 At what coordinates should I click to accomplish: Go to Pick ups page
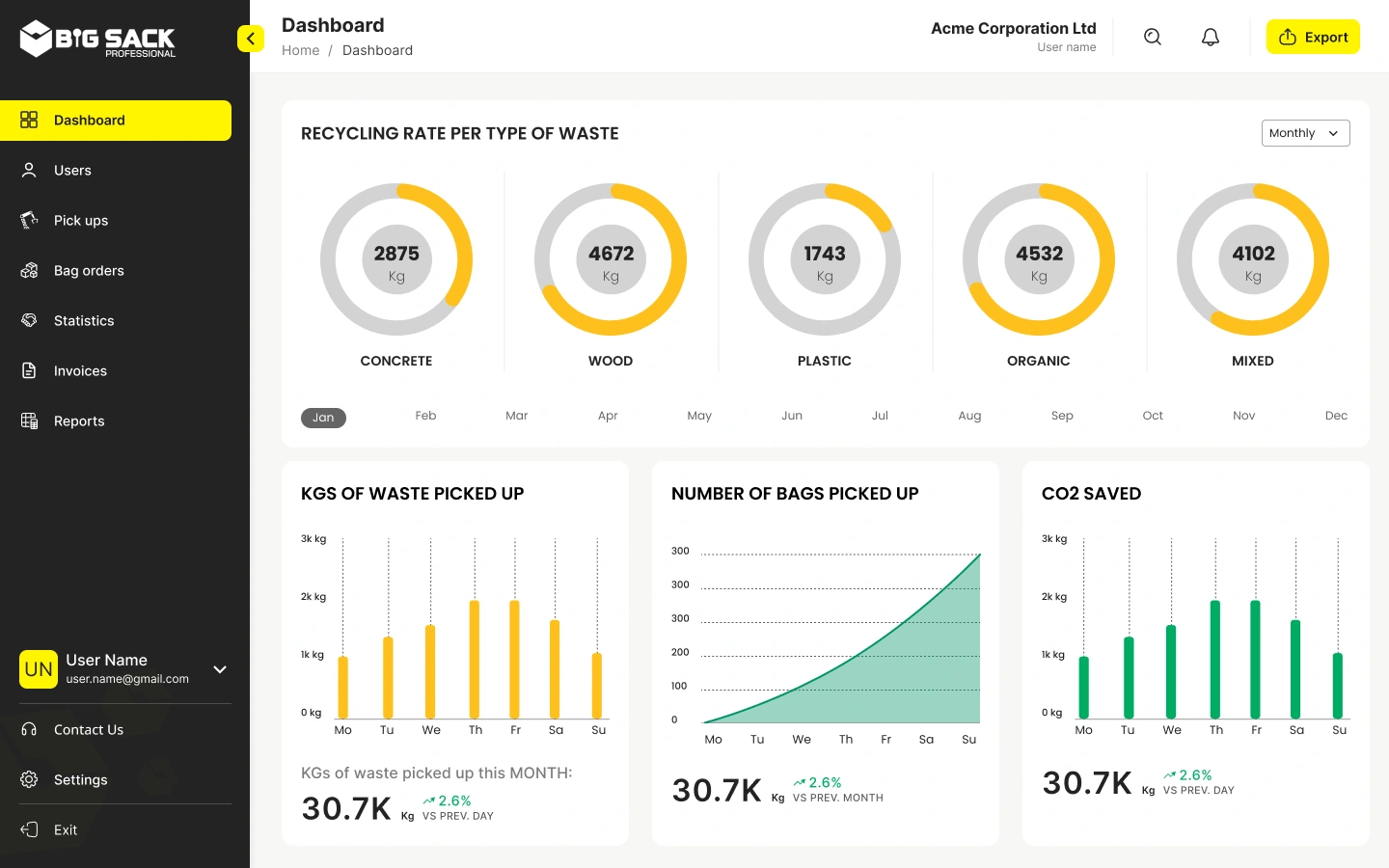[116, 221]
